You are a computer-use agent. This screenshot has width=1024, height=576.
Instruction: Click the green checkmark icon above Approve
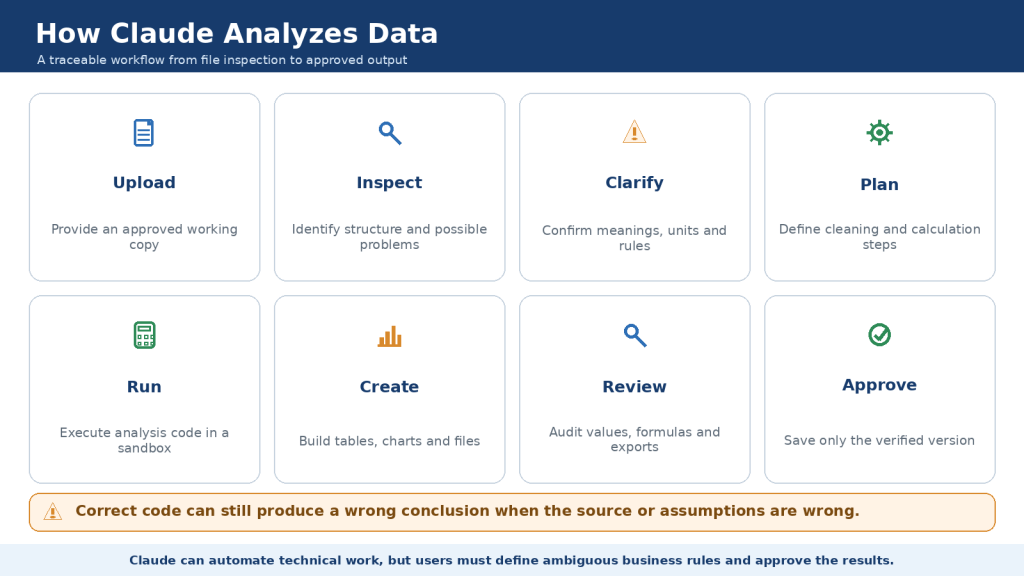pyautogui.click(x=879, y=335)
